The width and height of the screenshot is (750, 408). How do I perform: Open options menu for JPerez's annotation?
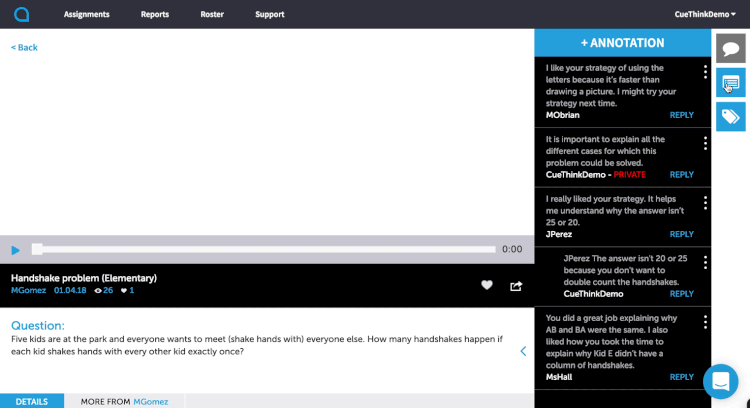pos(705,203)
